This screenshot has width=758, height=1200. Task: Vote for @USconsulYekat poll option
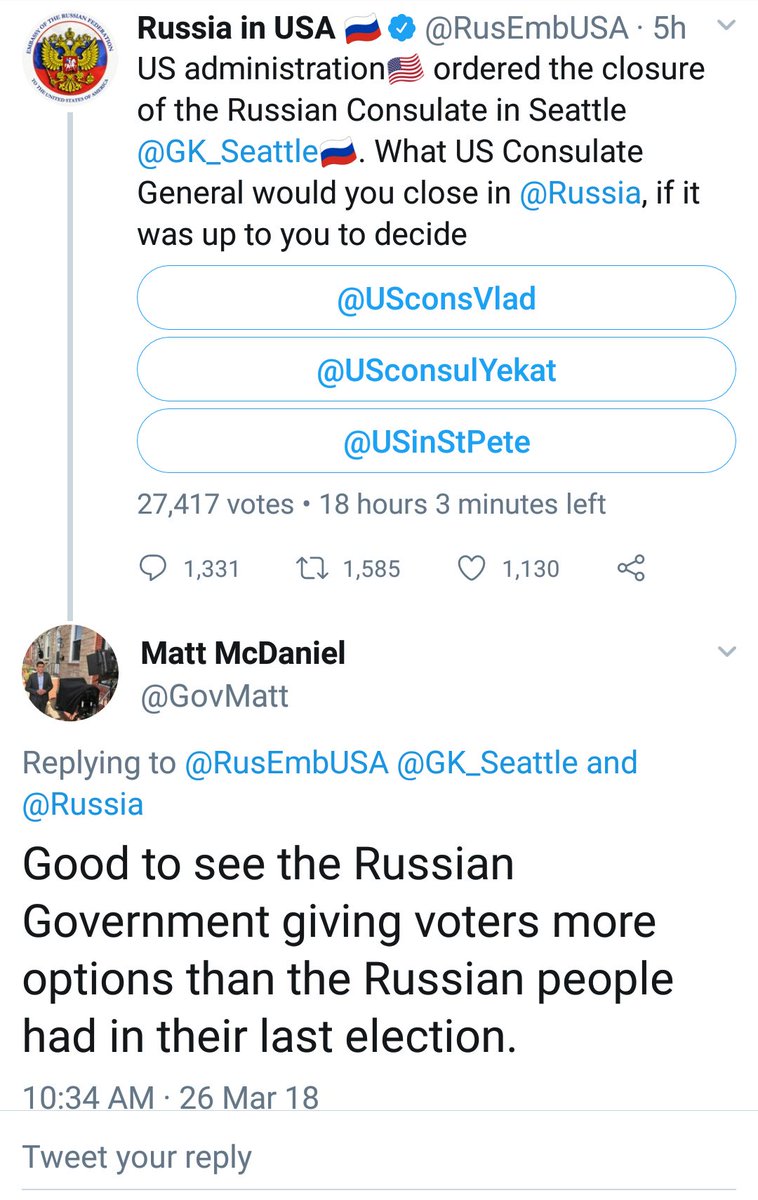(x=436, y=371)
